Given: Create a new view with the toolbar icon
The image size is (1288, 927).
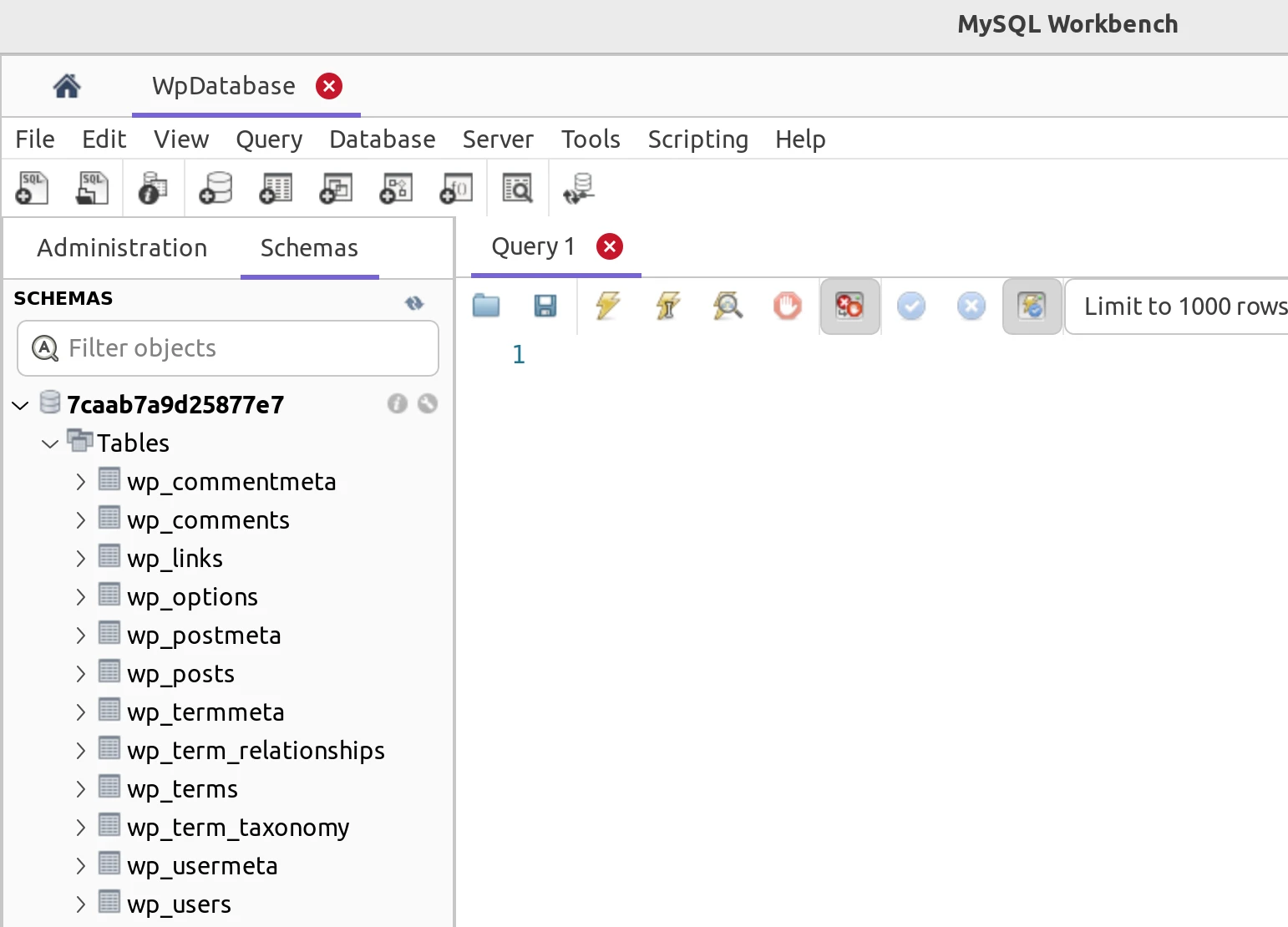Looking at the screenshot, I should pos(336,188).
